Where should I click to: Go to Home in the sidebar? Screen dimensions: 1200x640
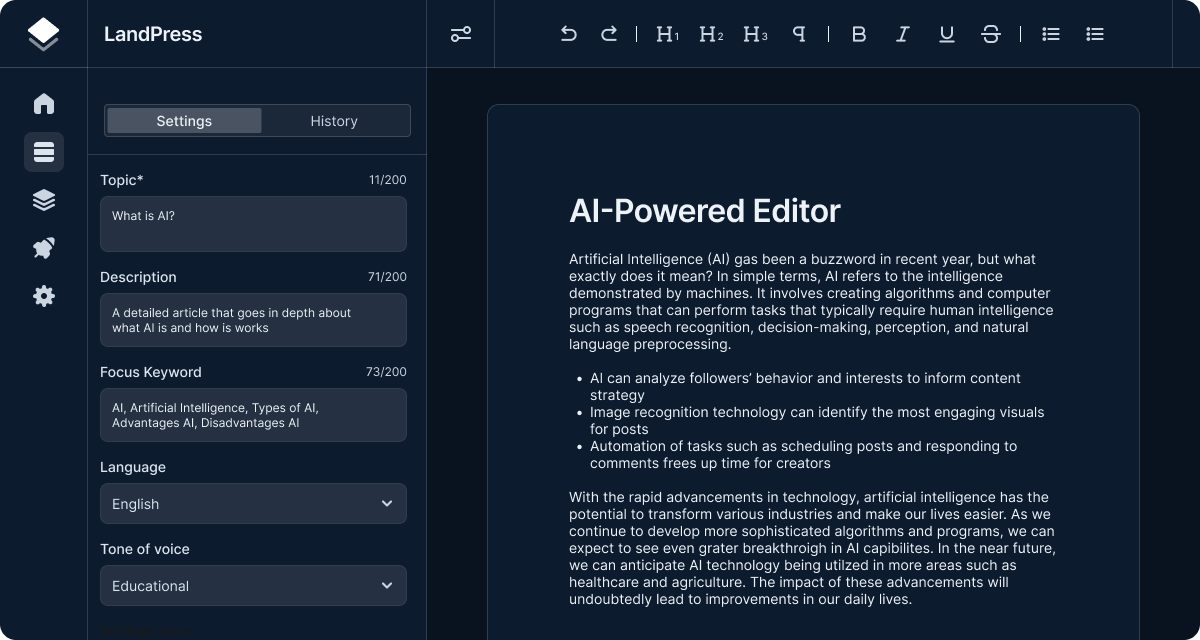[44, 104]
